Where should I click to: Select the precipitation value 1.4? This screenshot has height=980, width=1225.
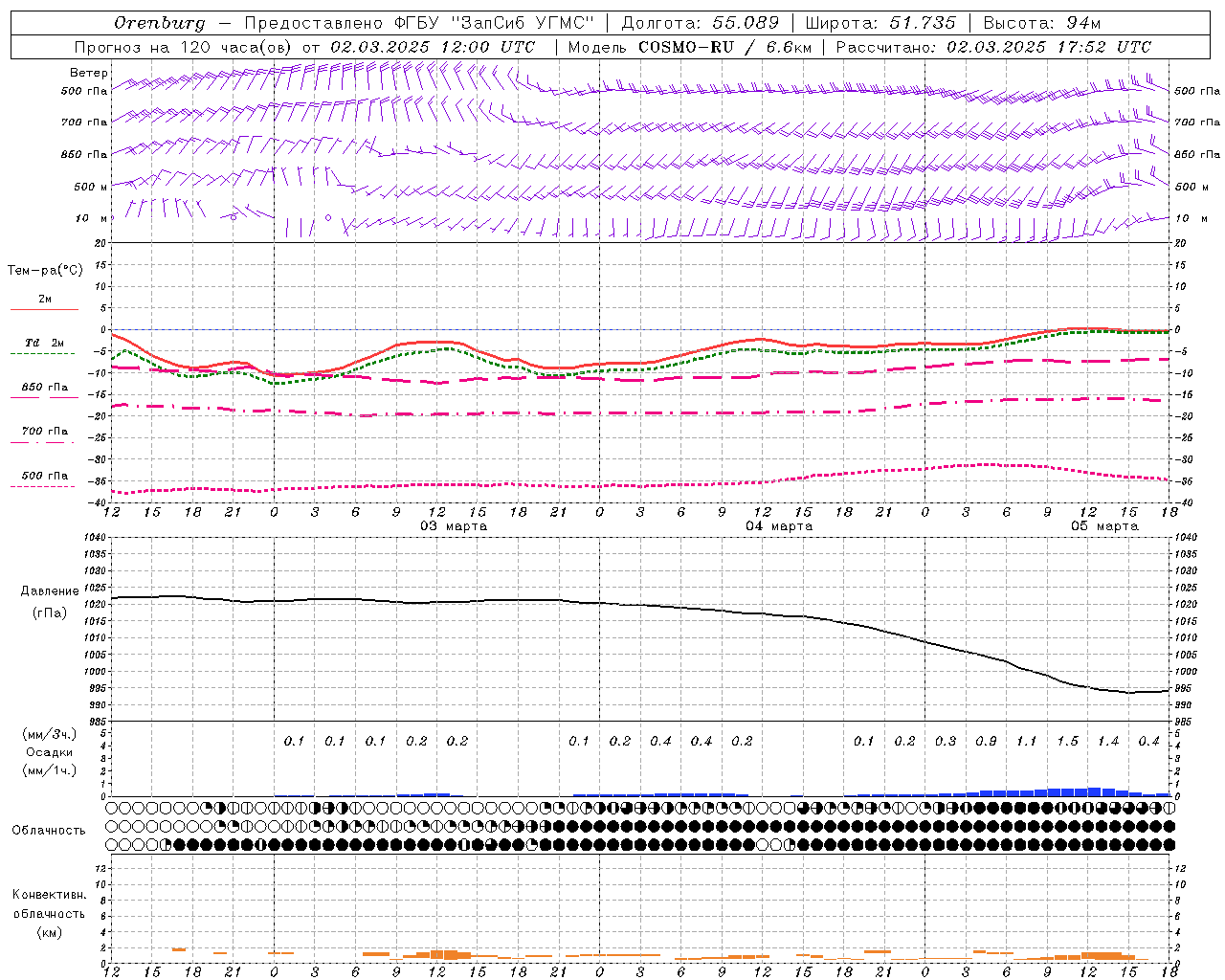1108,741
